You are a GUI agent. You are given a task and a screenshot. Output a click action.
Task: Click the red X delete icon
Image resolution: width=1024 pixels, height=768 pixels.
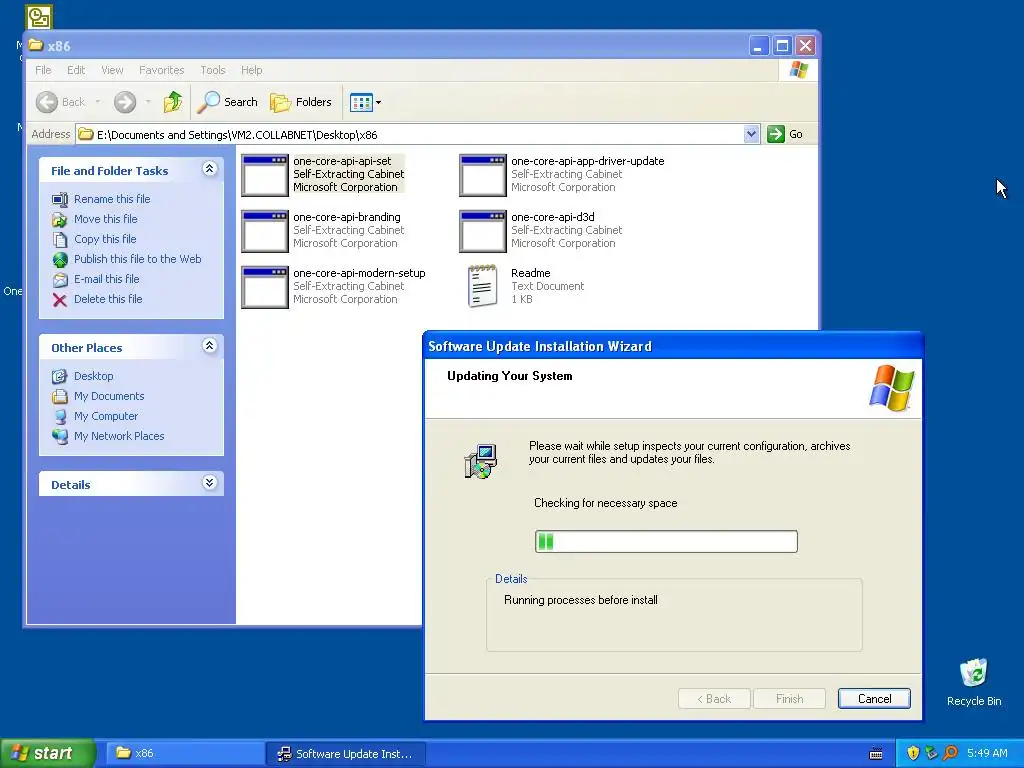point(59,300)
